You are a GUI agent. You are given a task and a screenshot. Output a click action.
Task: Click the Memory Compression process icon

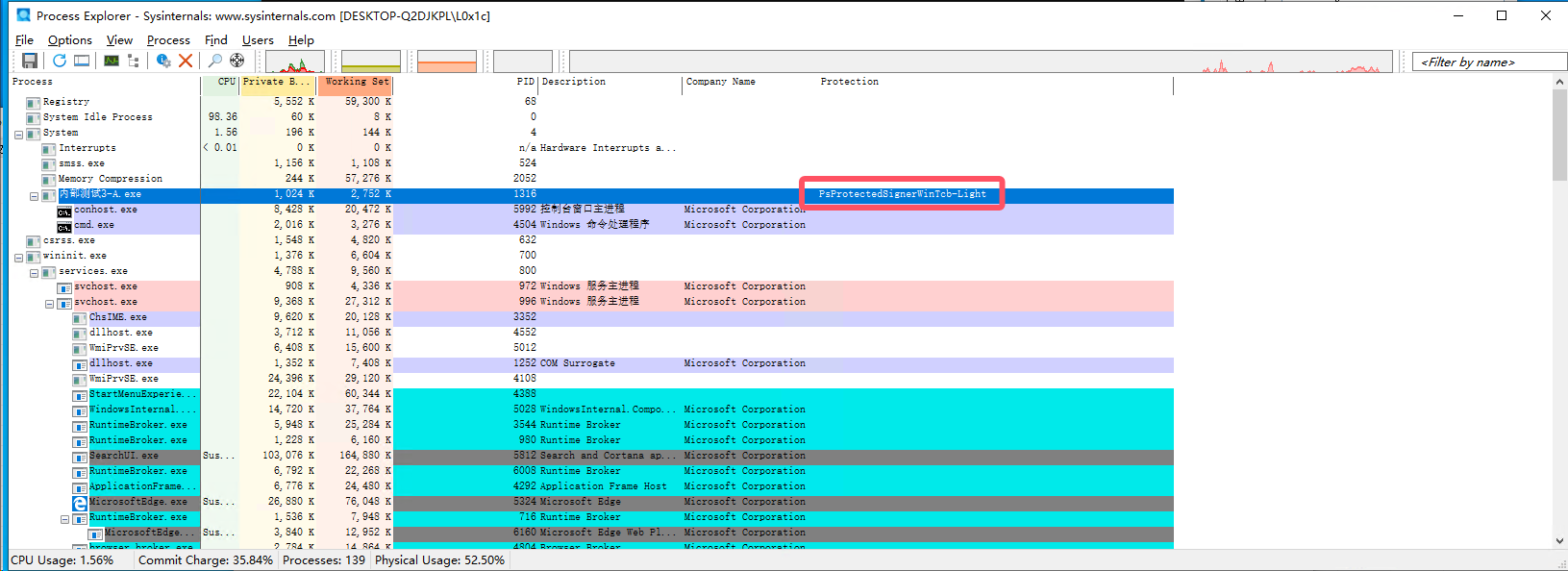click(49, 180)
